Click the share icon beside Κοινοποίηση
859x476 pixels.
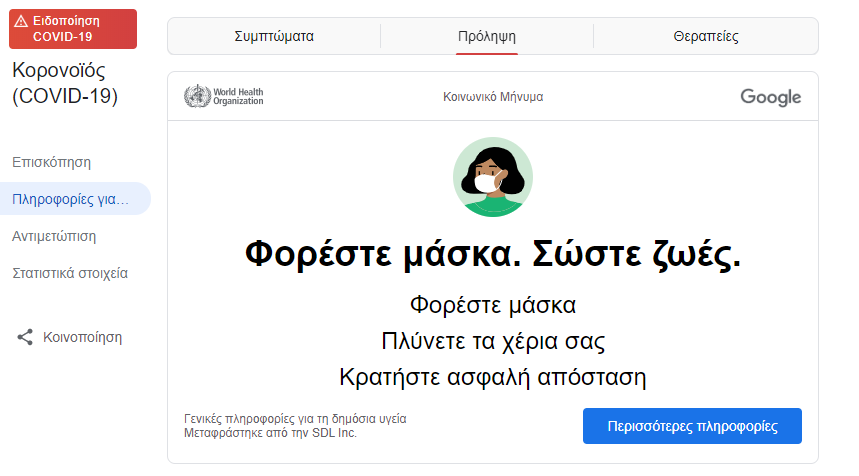tap(25, 337)
